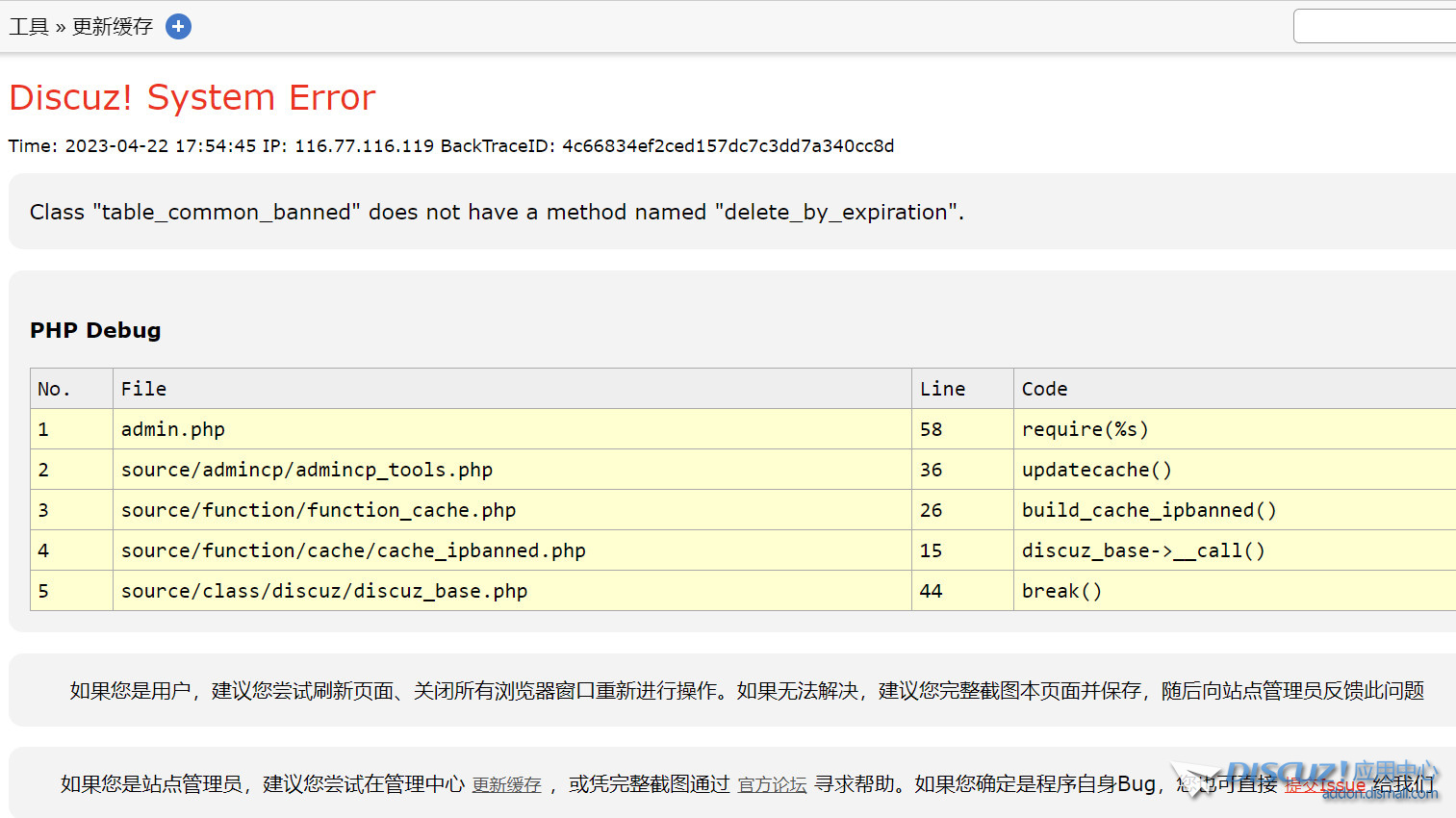Click row number 5 cell
Screen dimensions: 1456x818
(x=72, y=591)
